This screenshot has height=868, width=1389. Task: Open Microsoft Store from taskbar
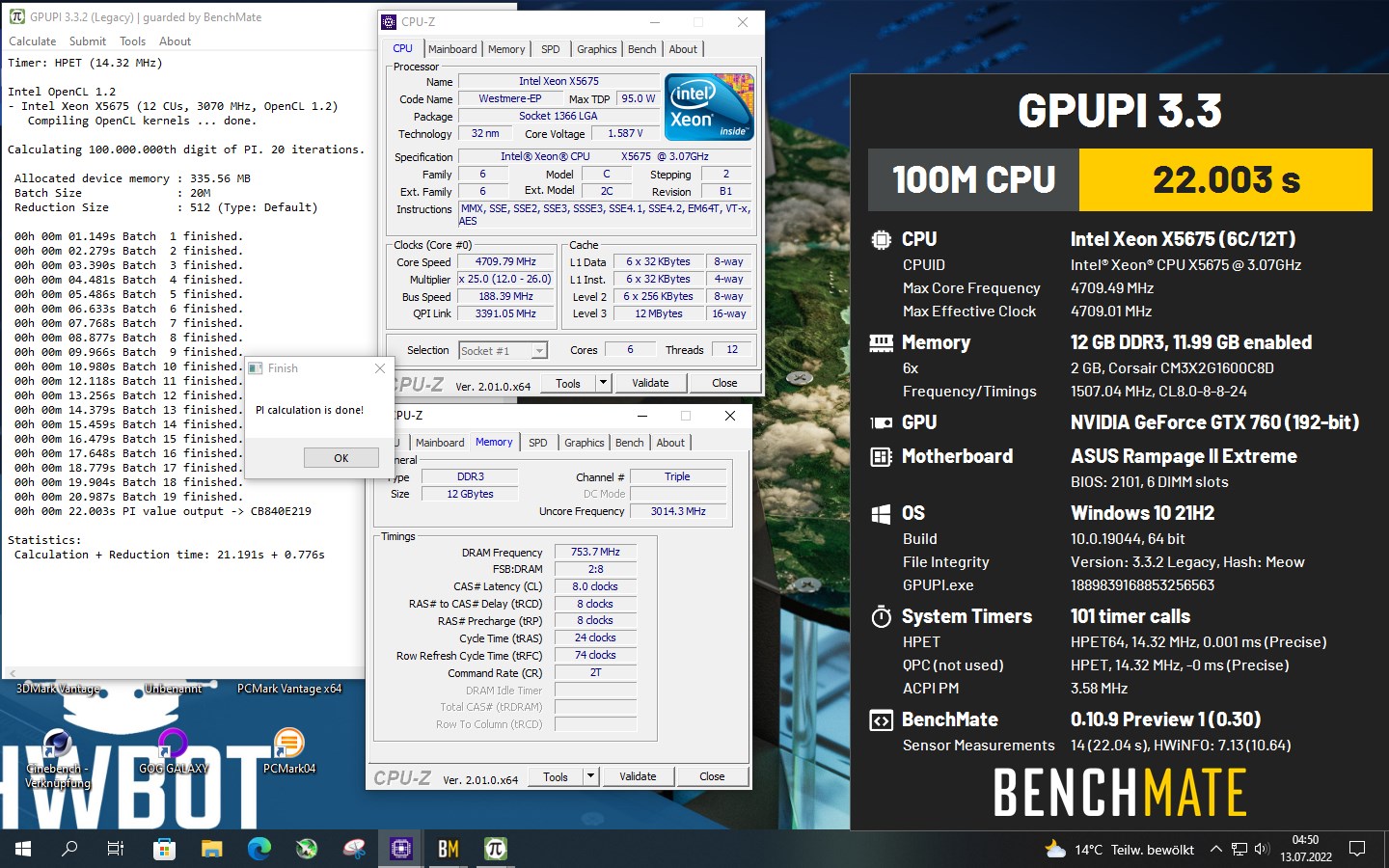pos(164,849)
